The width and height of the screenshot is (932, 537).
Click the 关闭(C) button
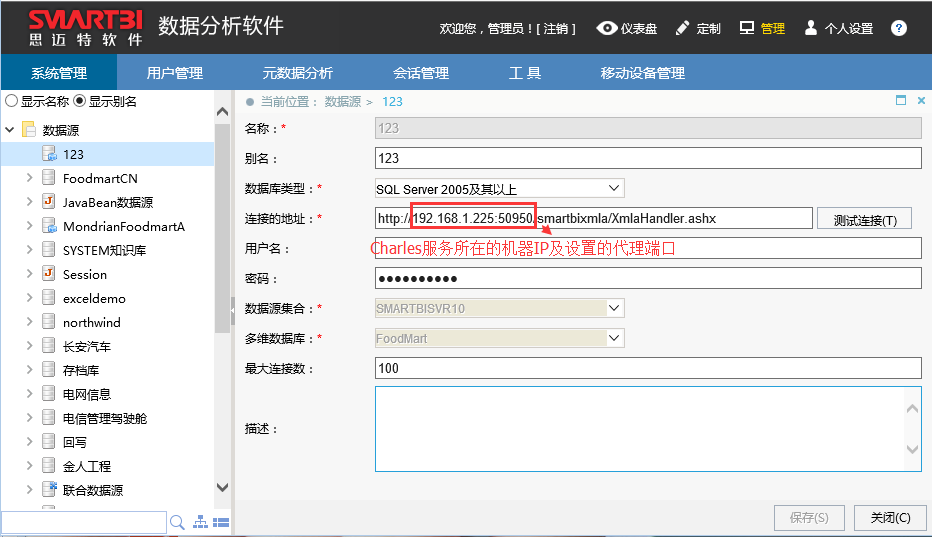tap(890, 517)
